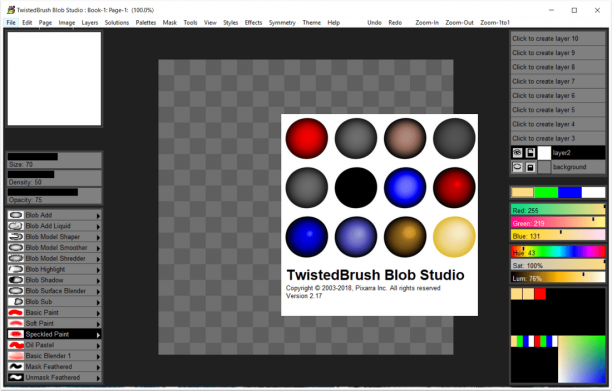Select the Blob Model Shredder brush icon
The image size is (612, 391).
[x=16, y=258]
